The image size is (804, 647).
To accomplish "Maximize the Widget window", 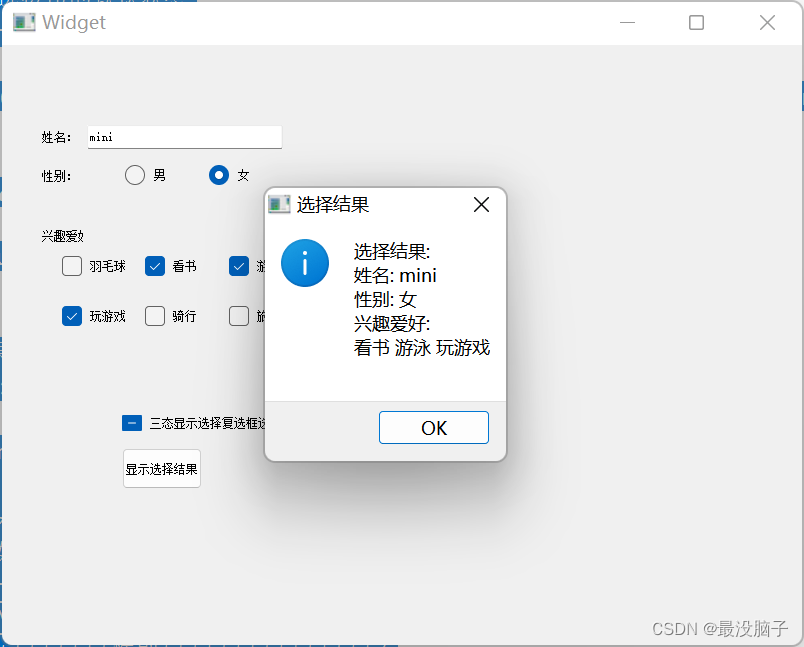I will click(696, 22).
